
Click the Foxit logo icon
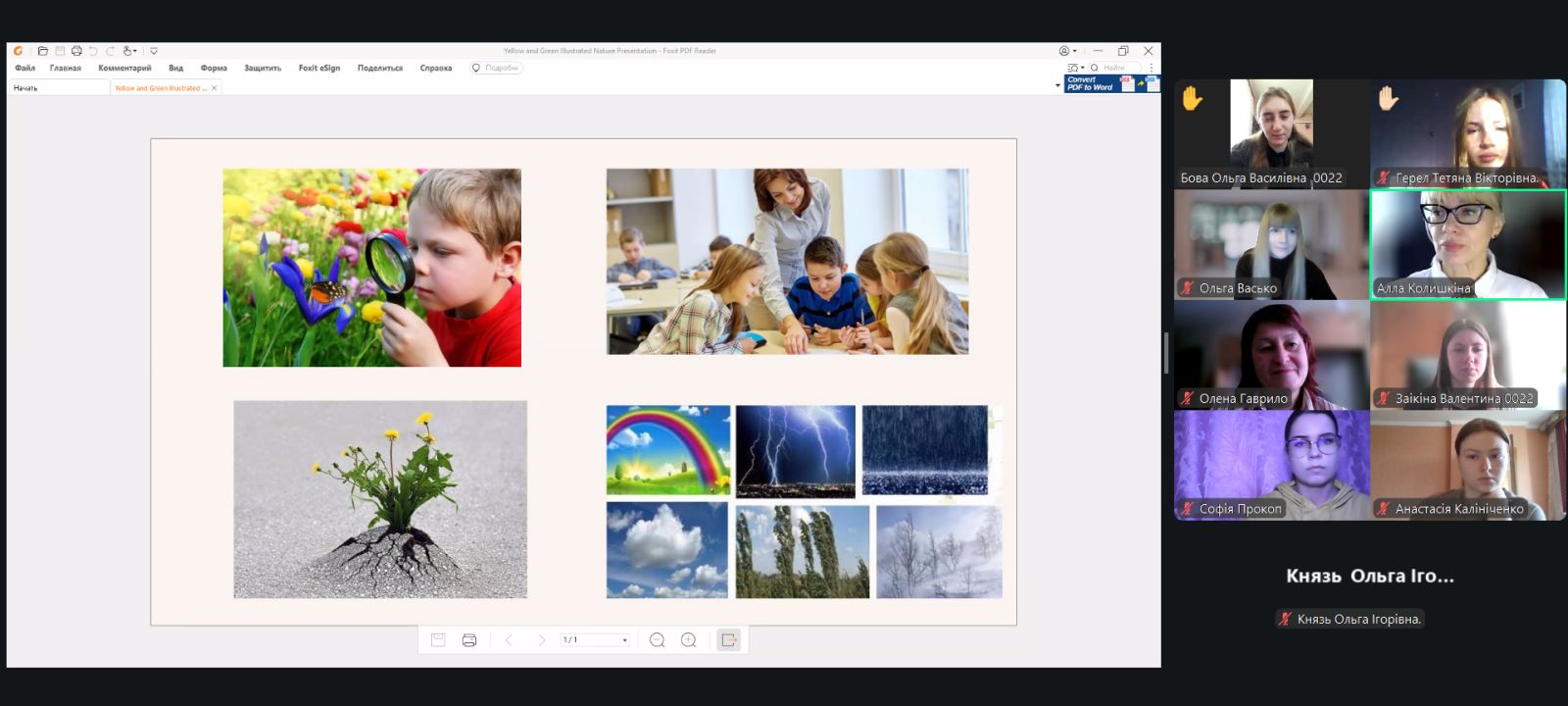click(x=18, y=51)
